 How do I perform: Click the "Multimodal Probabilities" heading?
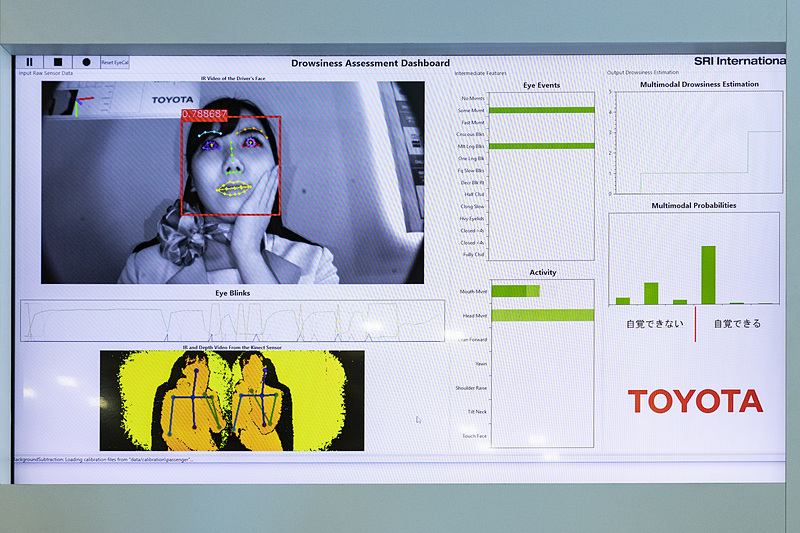[x=694, y=205]
